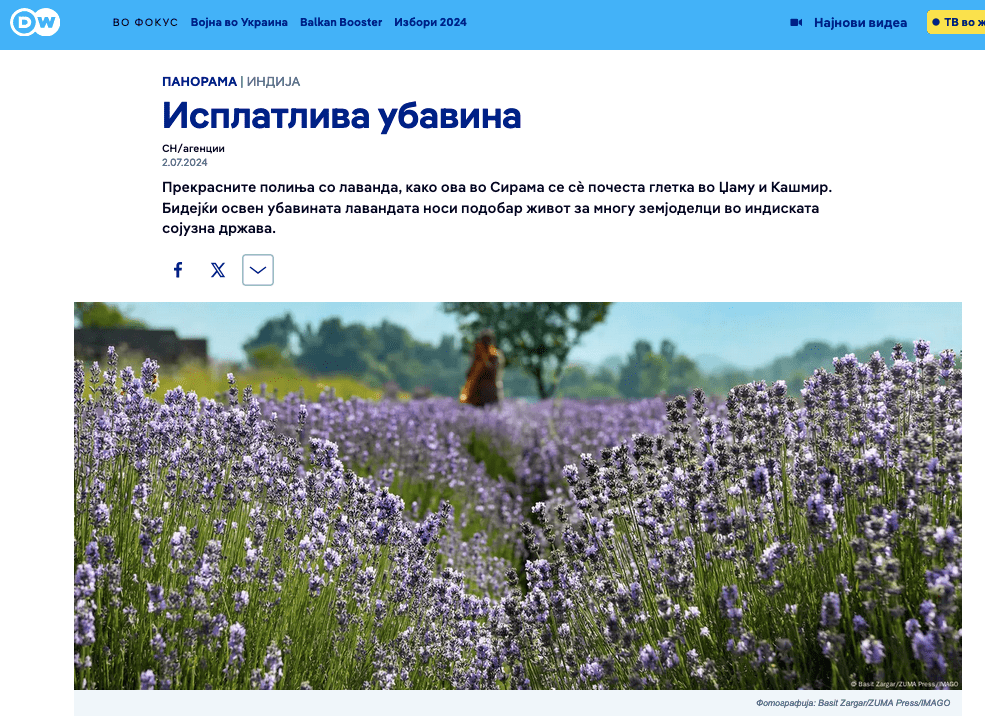The width and height of the screenshot is (985, 719).
Task: Click the headline Исплатлива убавина
Action: pos(341,116)
